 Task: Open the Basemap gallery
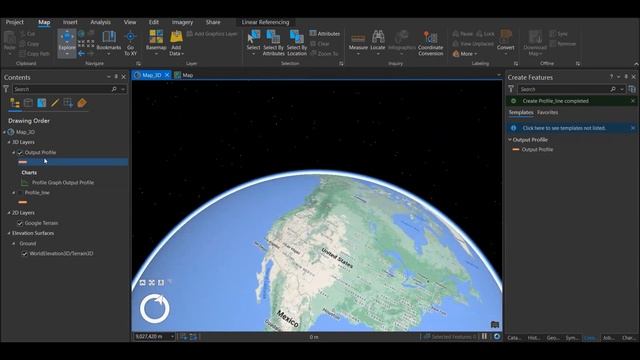point(156,43)
